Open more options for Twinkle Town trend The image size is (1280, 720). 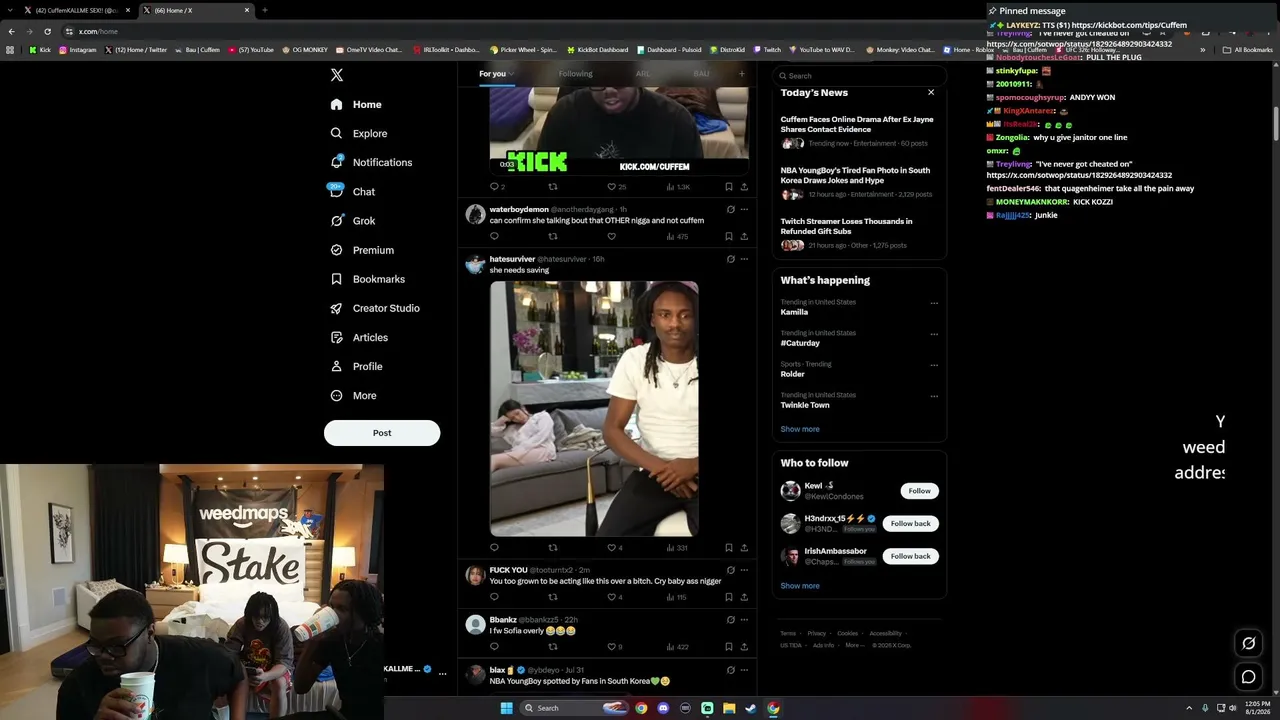(934, 396)
